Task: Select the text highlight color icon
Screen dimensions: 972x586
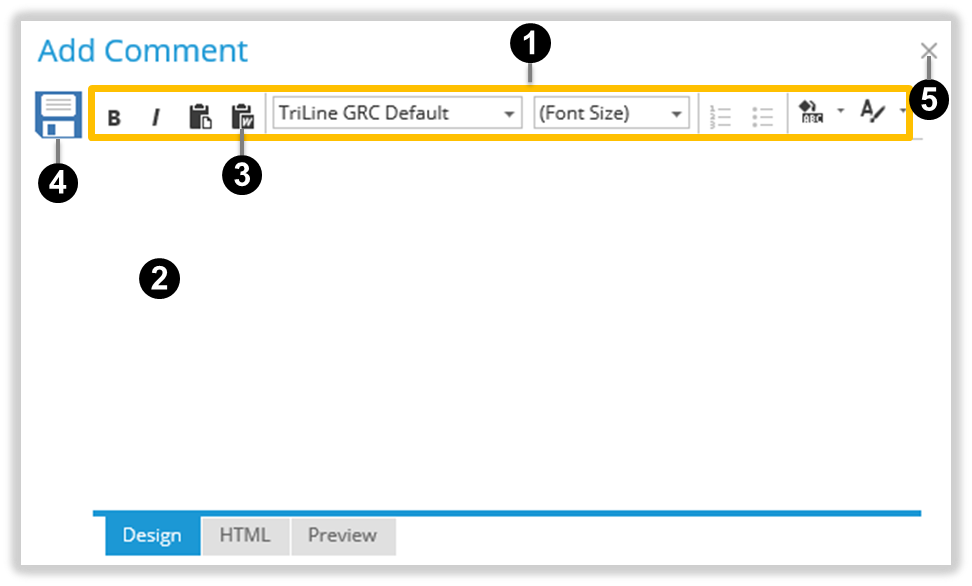Action: [x=812, y=113]
